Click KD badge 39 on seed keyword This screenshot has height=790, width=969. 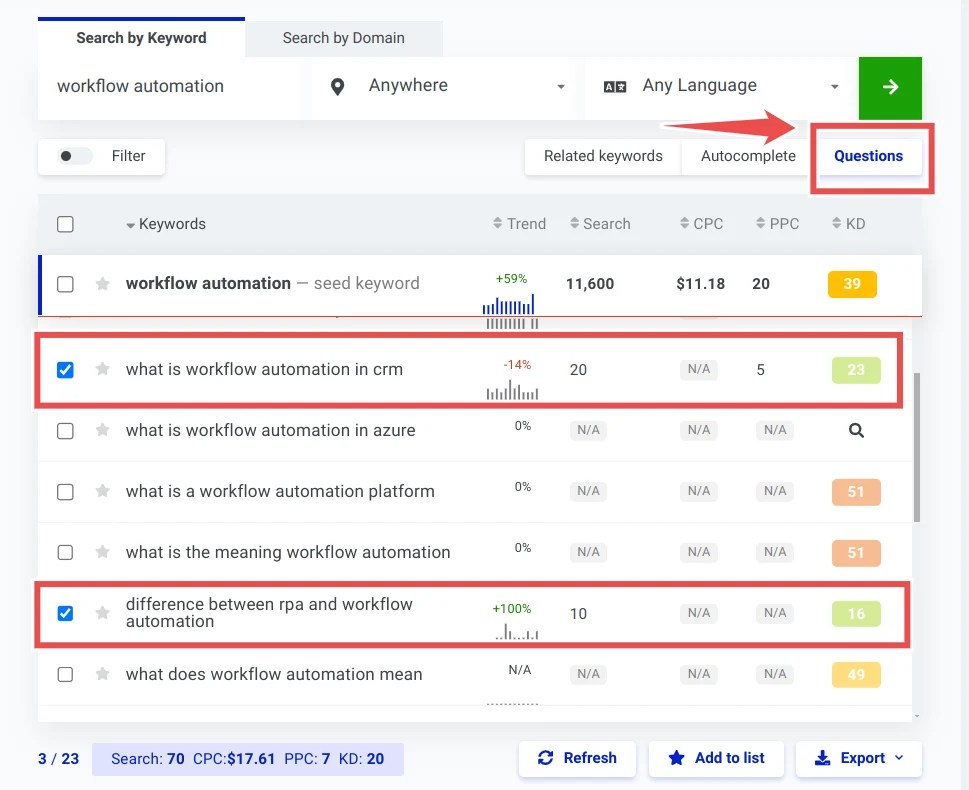pyautogui.click(x=852, y=284)
